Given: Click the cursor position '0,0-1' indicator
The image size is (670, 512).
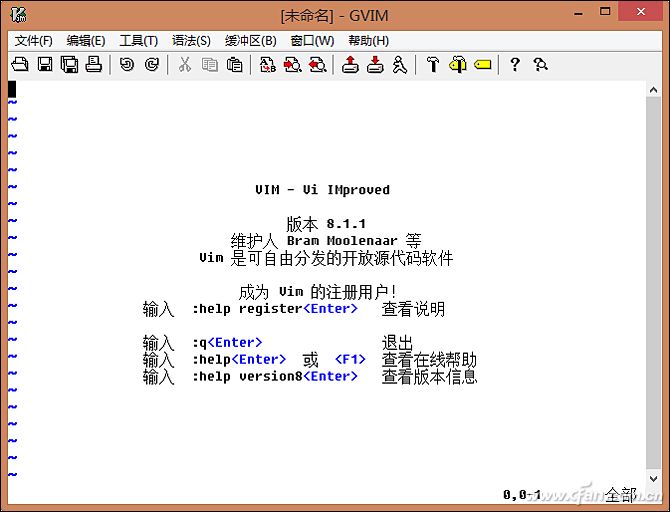Looking at the screenshot, I should [522, 495].
